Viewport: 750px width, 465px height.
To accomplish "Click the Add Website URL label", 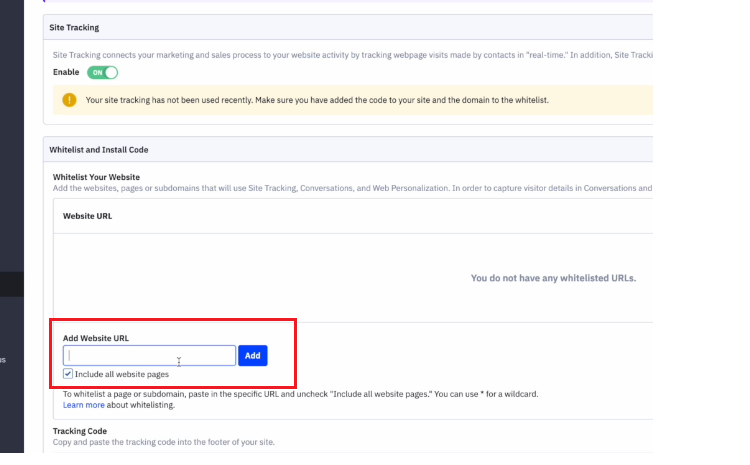I will 96,338.
